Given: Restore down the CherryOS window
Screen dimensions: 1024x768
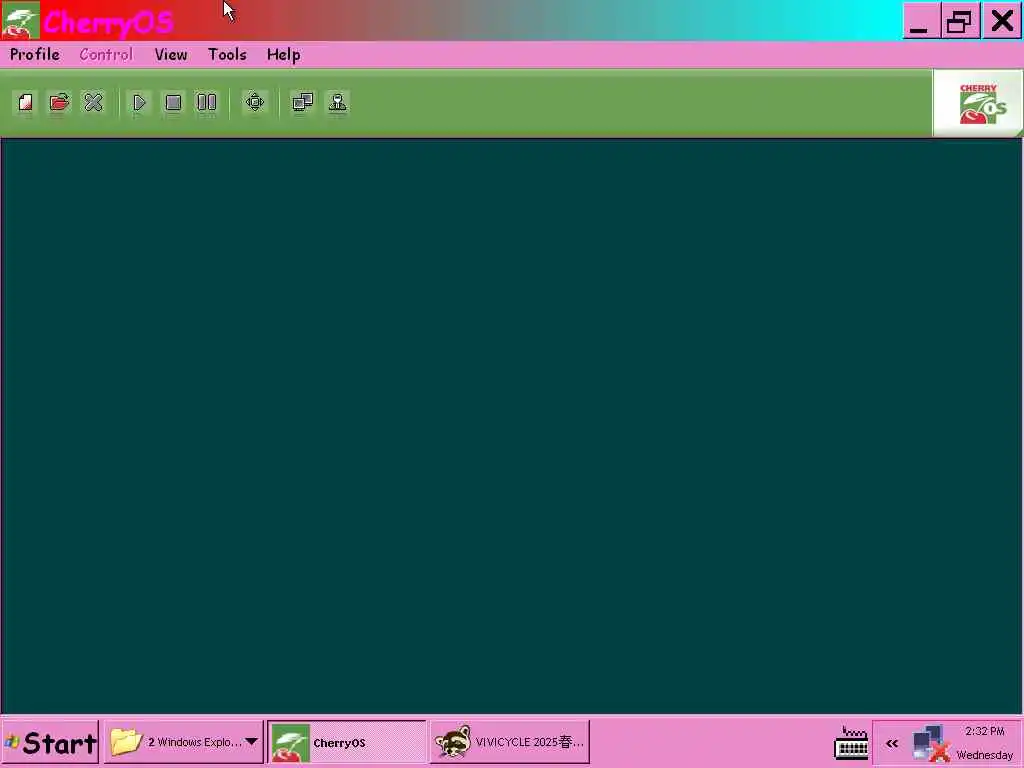Looking at the screenshot, I should click(x=960, y=21).
